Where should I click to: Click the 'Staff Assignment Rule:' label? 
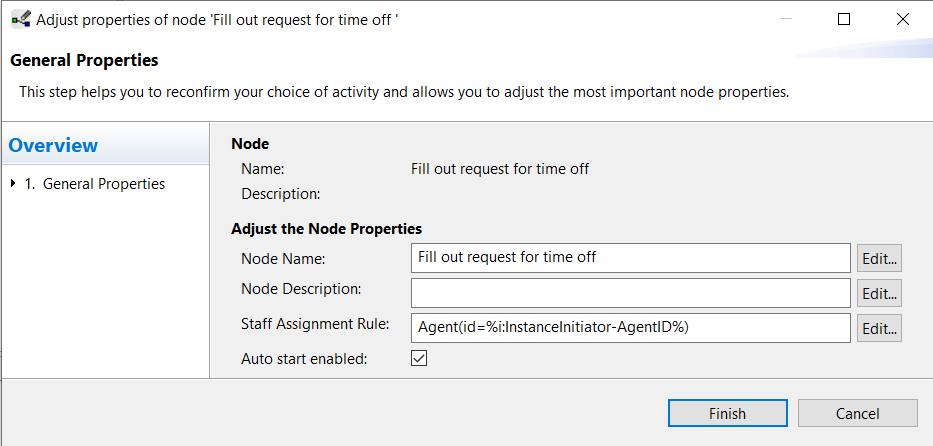point(315,324)
